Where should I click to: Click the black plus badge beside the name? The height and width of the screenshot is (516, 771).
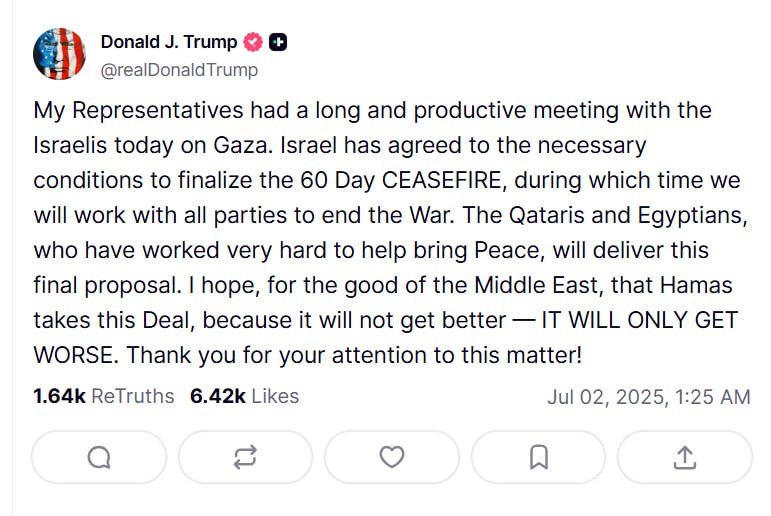(x=279, y=42)
